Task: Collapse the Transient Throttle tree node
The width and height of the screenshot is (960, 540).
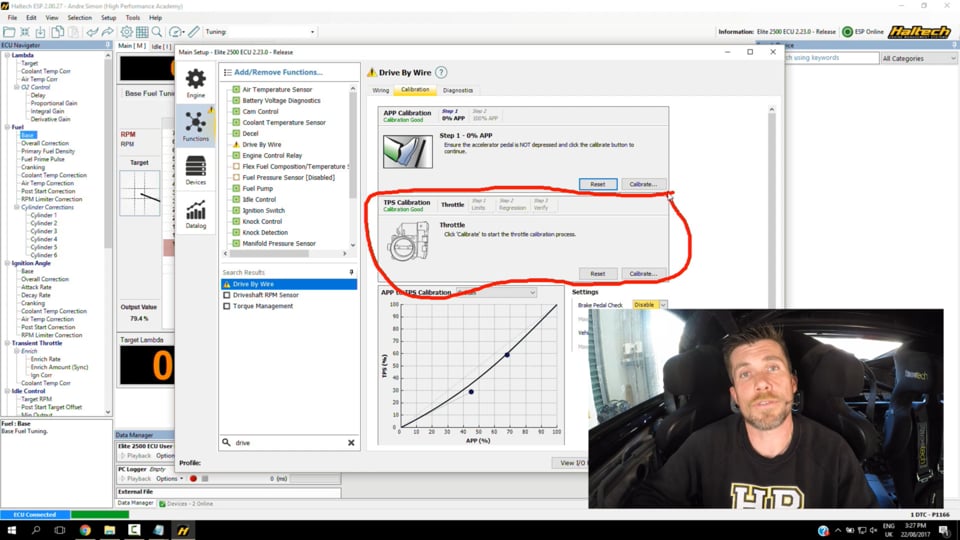Action: tap(7, 343)
